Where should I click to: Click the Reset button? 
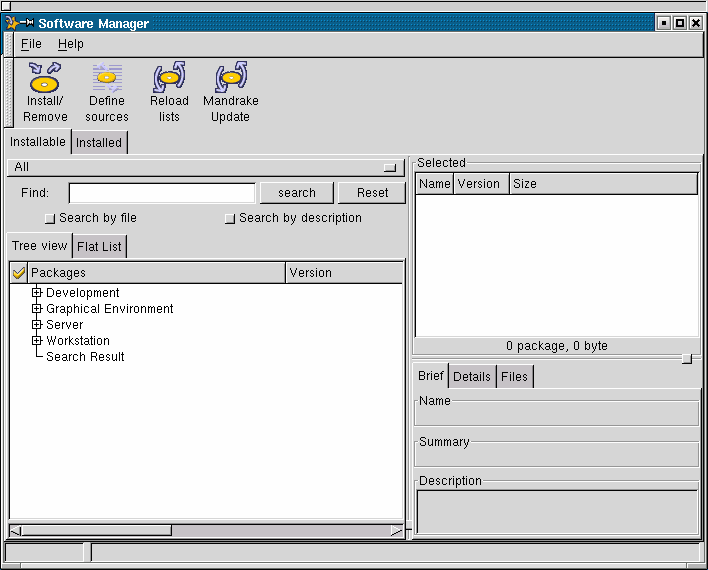coord(372,193)
